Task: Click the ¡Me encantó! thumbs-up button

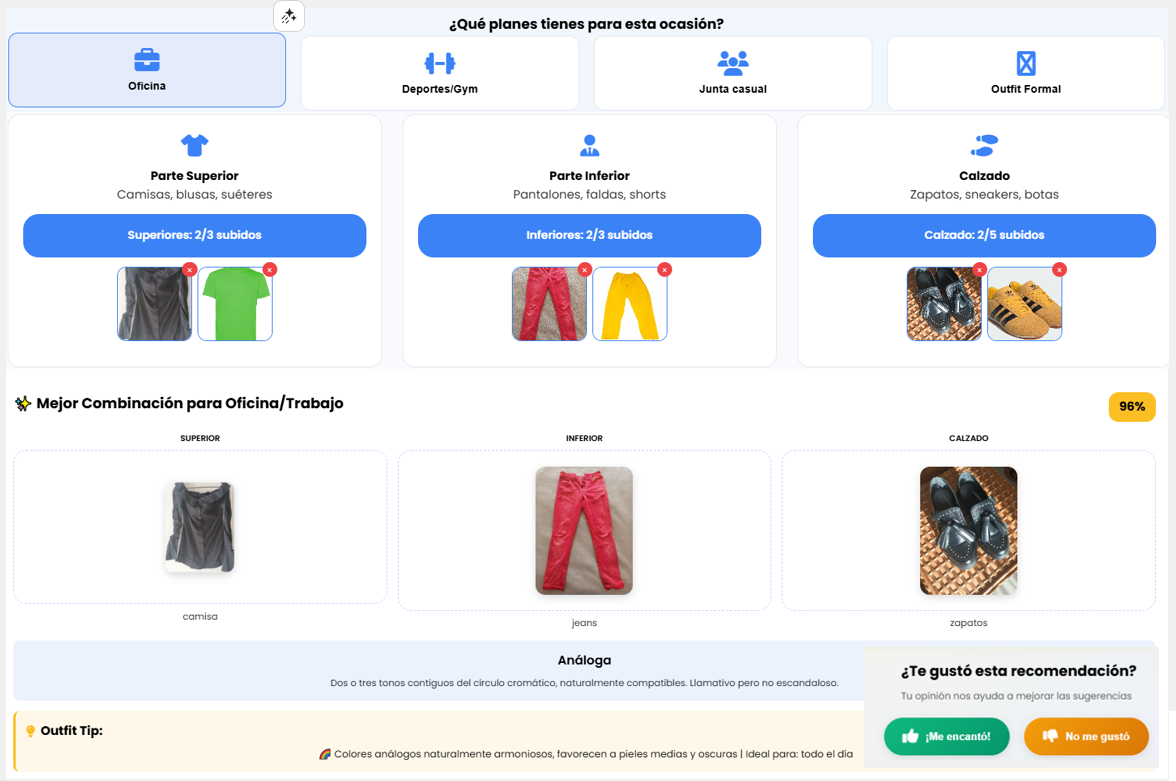Action: coord(946,737)
